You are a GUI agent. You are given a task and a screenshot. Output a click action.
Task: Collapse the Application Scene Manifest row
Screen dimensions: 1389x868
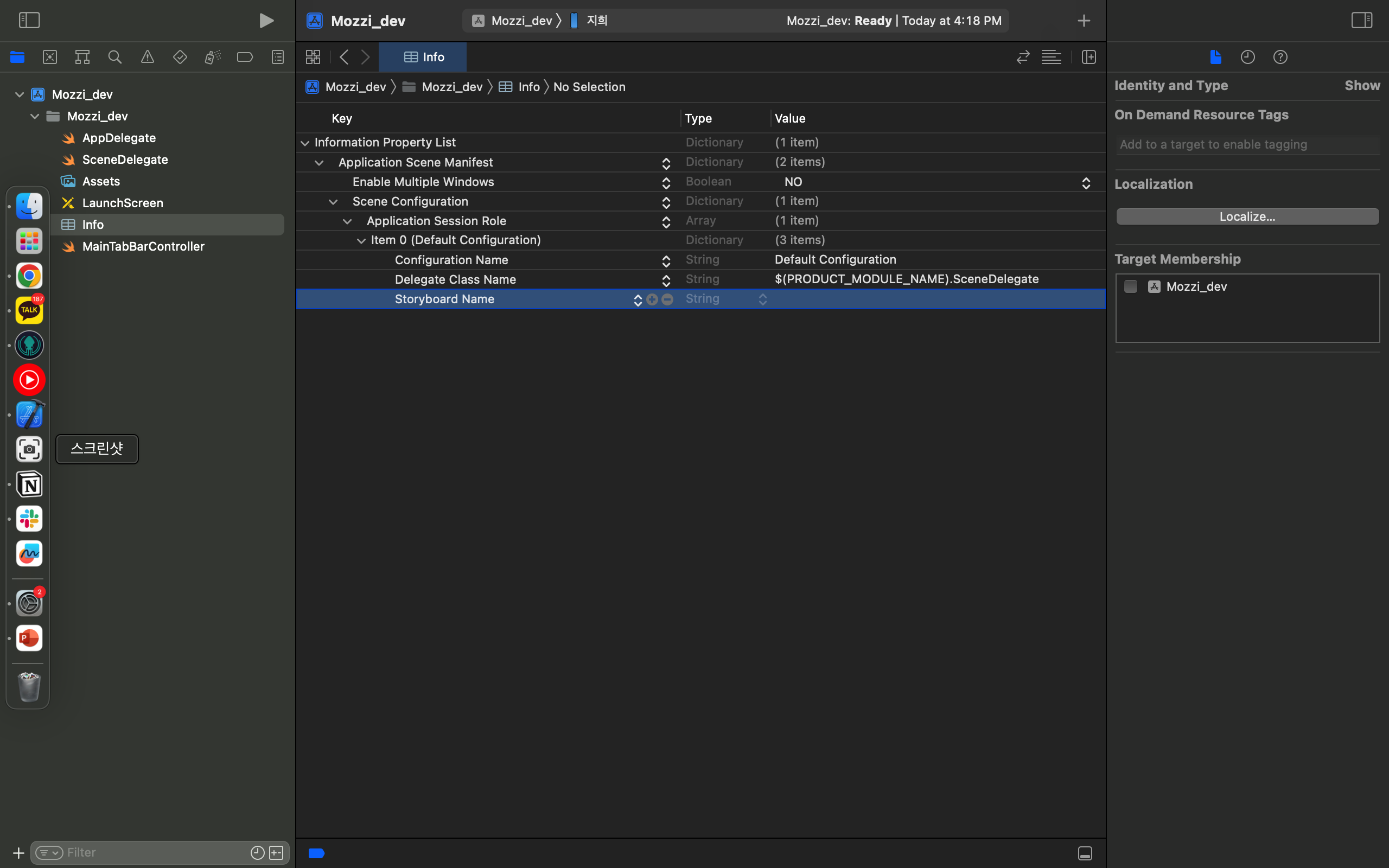coord(319,162)
